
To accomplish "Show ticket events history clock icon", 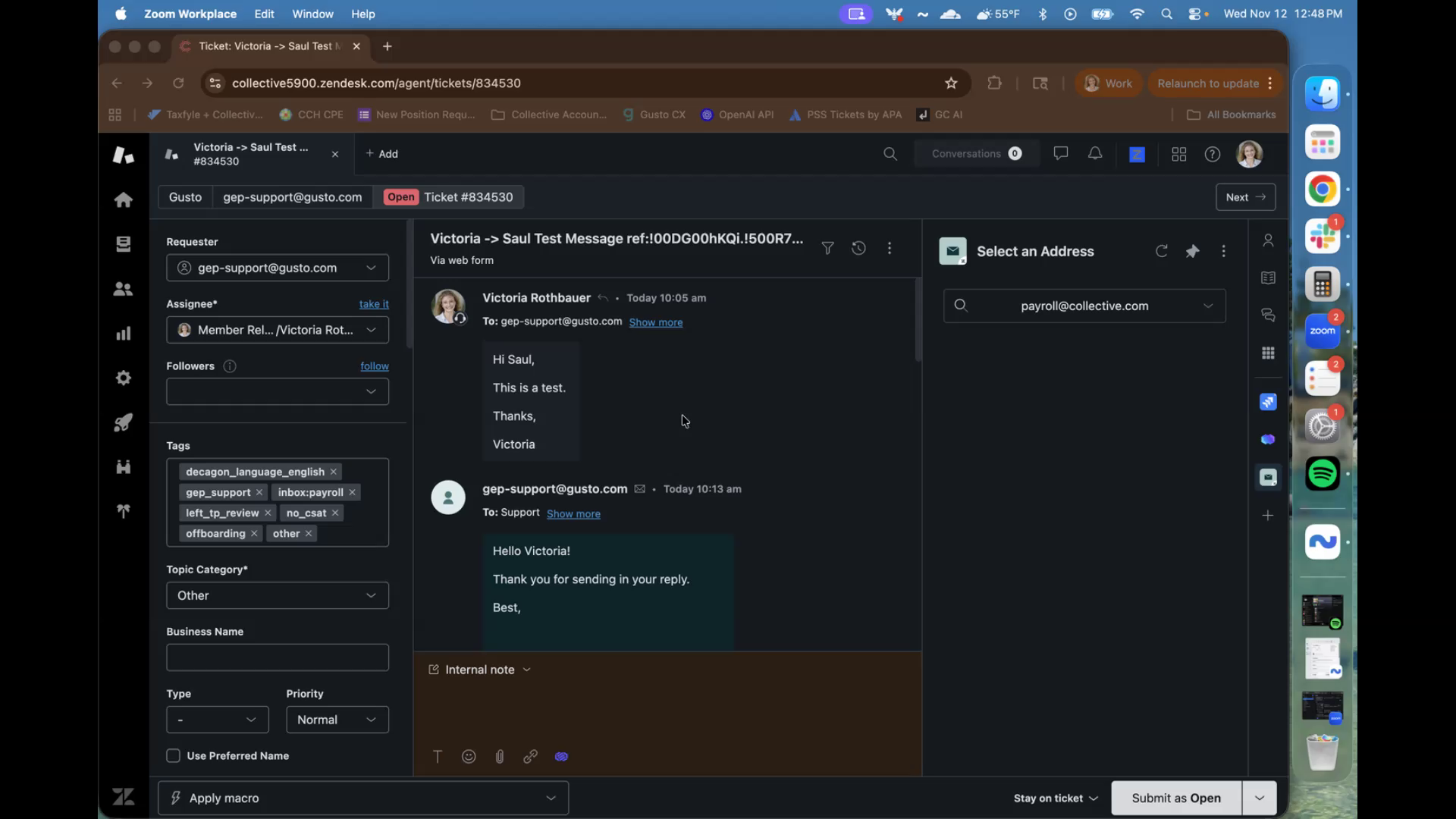I will [x=858, y=248].
